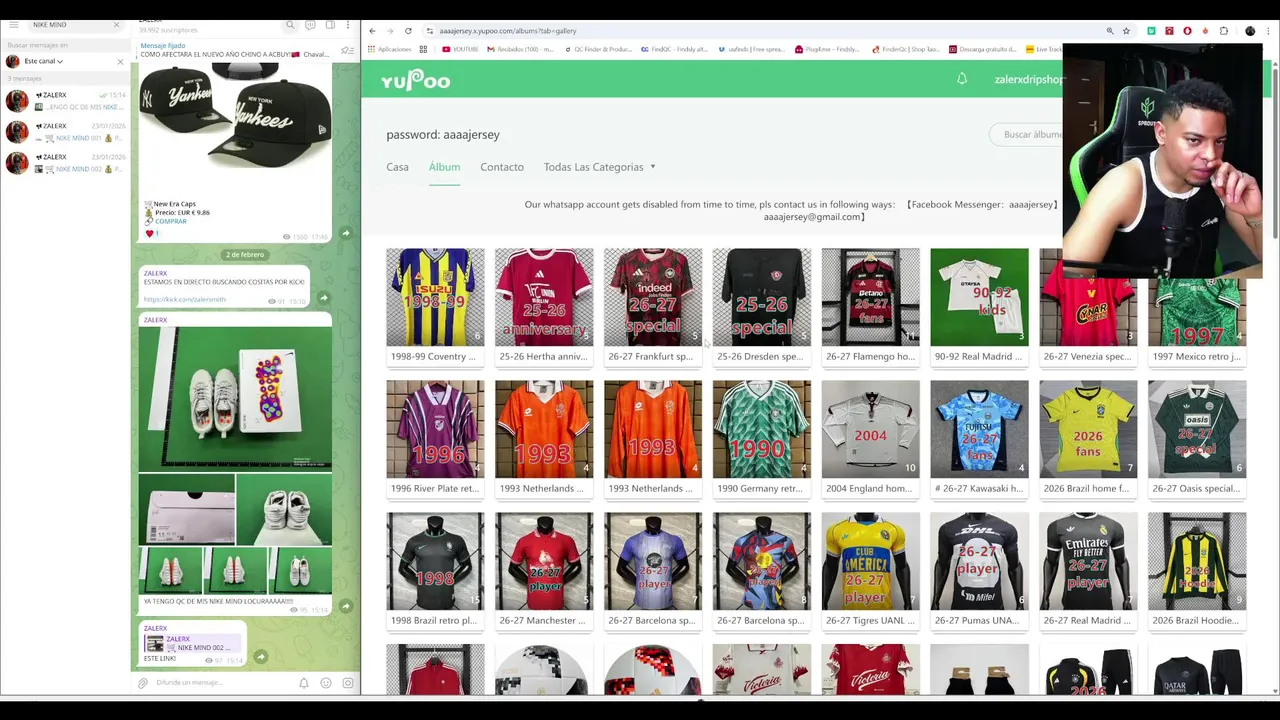Viewport: 1280px width, 720px height.
Task: Open the 26-27 Pumas UNAM album
Action: pyautogui.click(x=979, y=570)
